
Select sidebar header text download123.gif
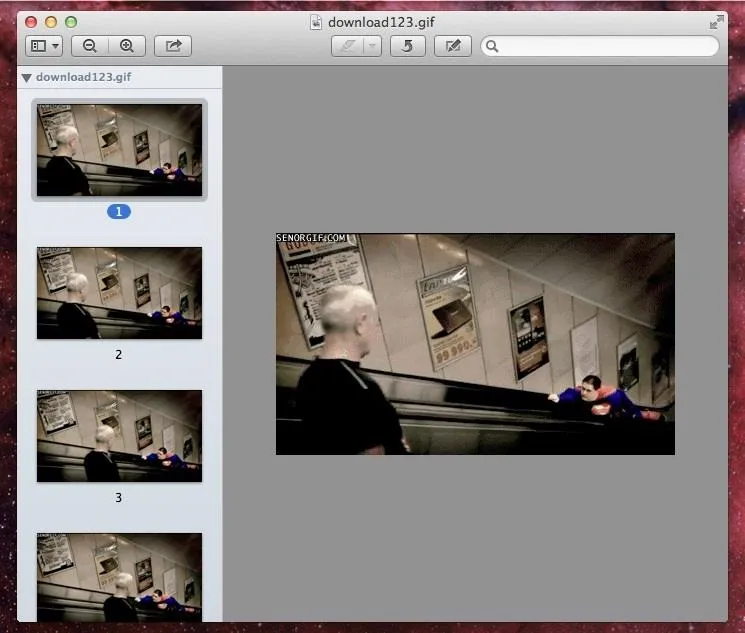point(84,77)
